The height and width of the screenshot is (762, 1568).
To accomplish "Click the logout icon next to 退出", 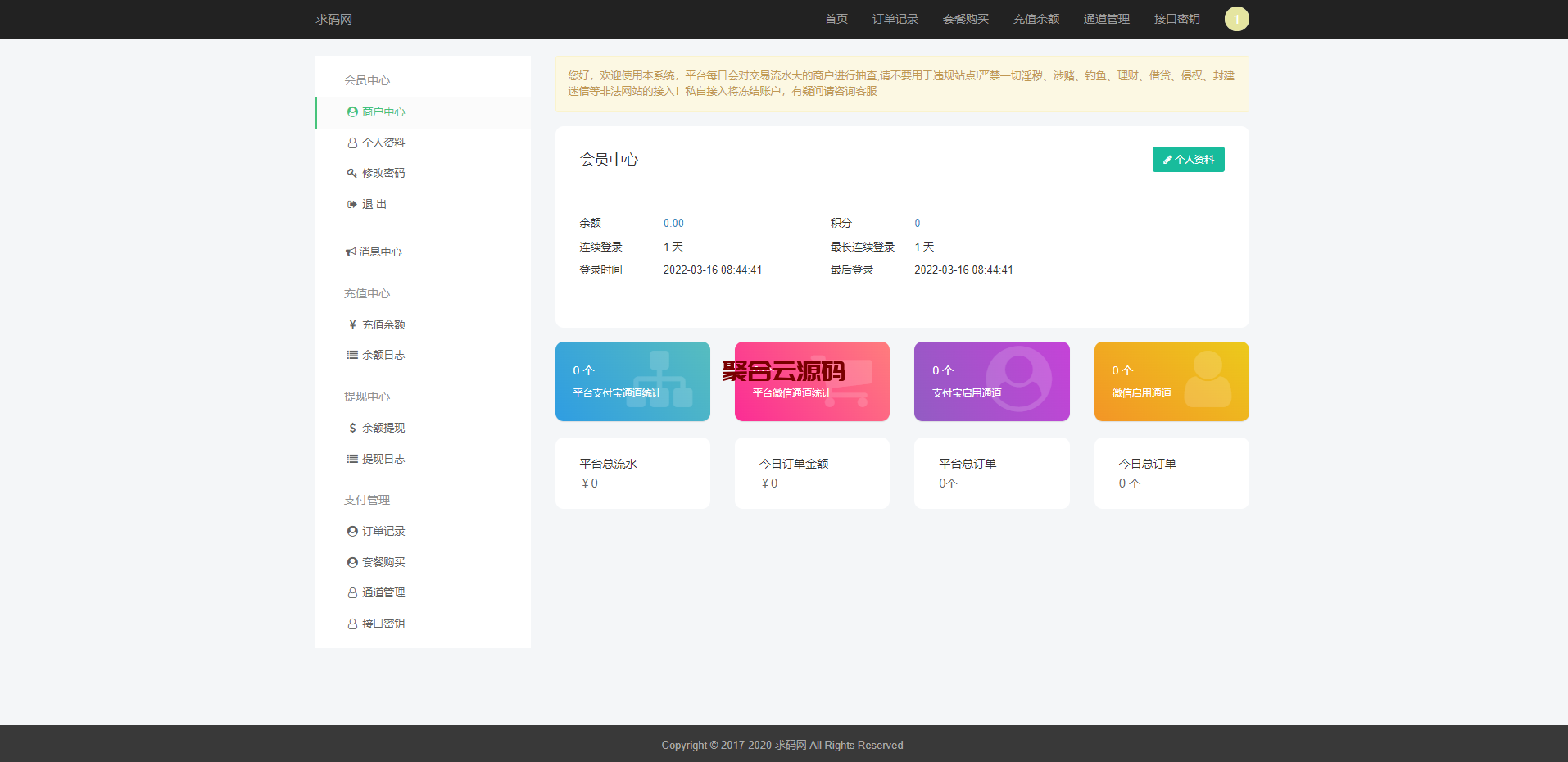I will (352, 205).
